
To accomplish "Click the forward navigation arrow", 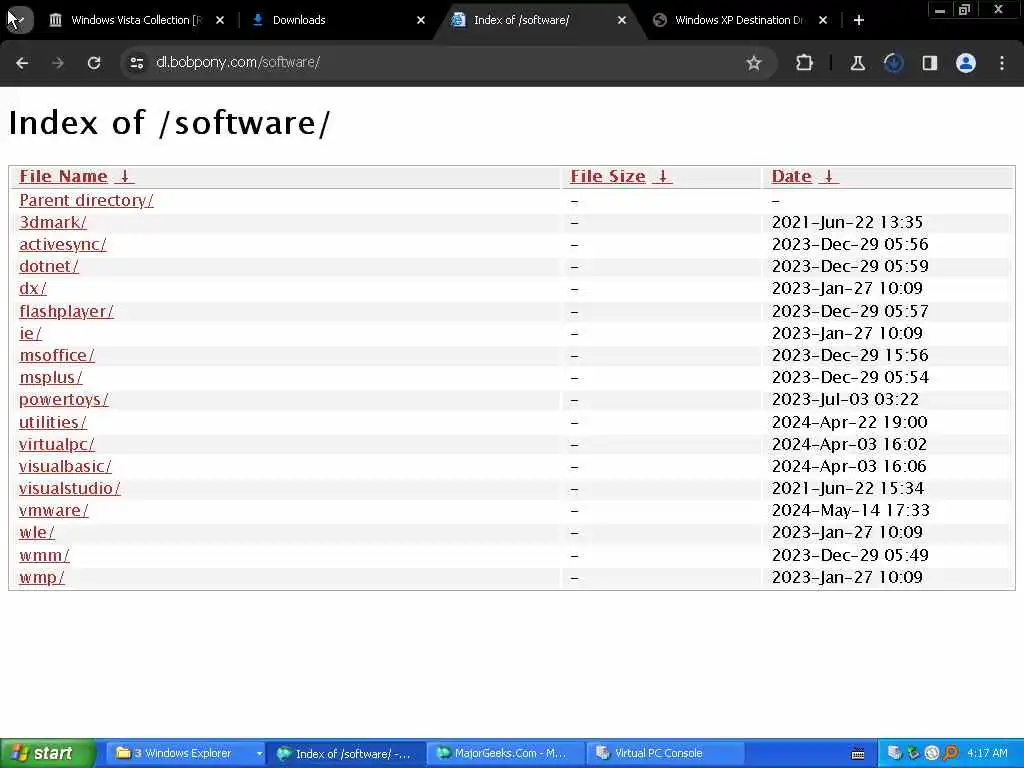I will click(57, 63).
